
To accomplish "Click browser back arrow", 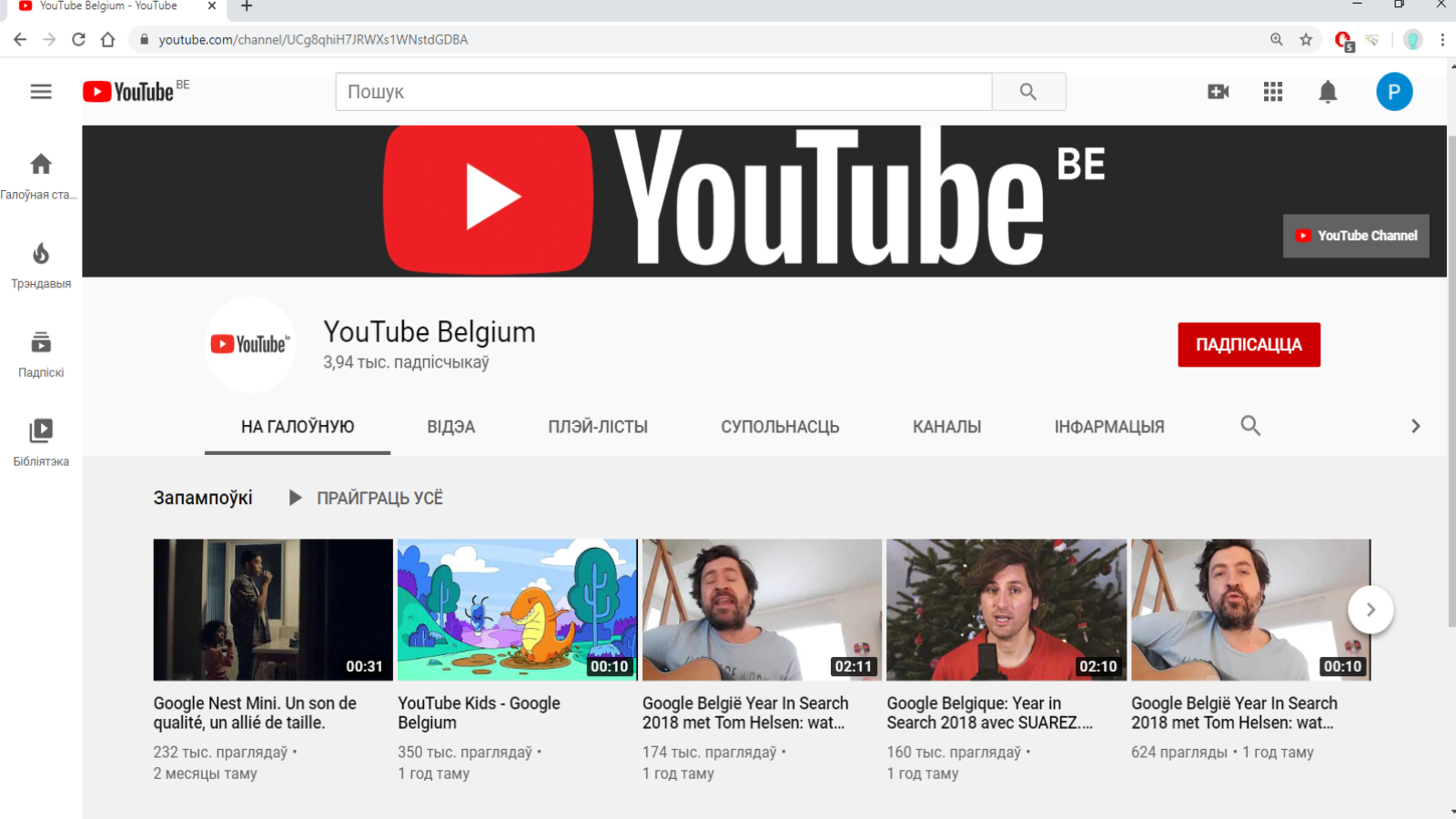I will point(20,39).
